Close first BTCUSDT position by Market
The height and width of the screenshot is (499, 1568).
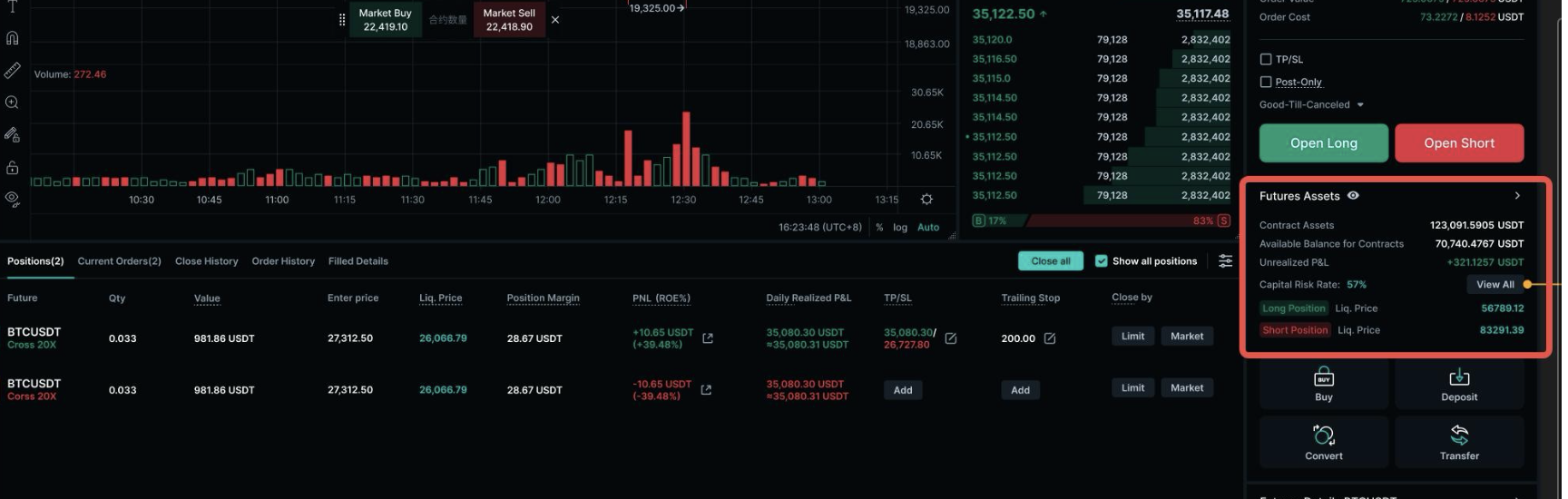(1187, 337)
